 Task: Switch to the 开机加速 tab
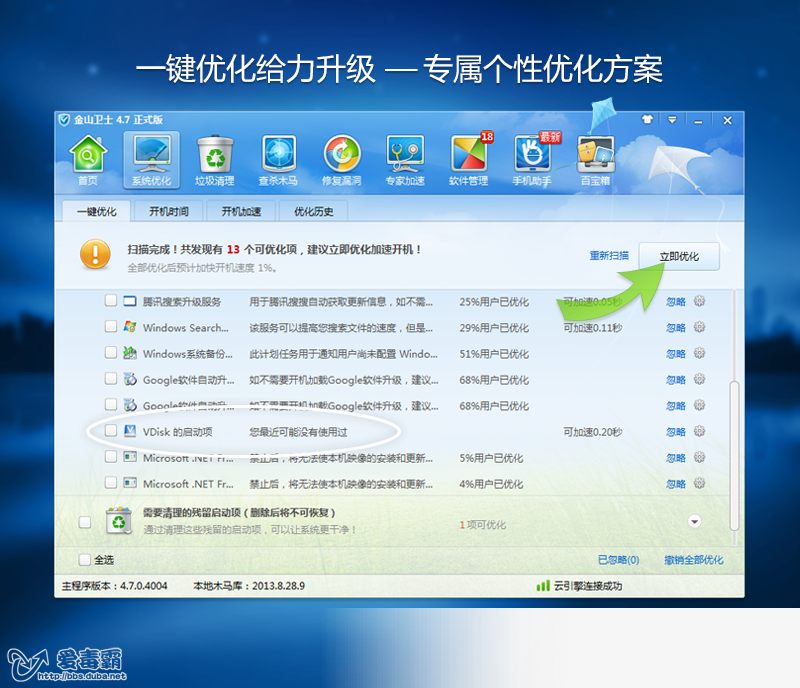(x=241, y=211)
